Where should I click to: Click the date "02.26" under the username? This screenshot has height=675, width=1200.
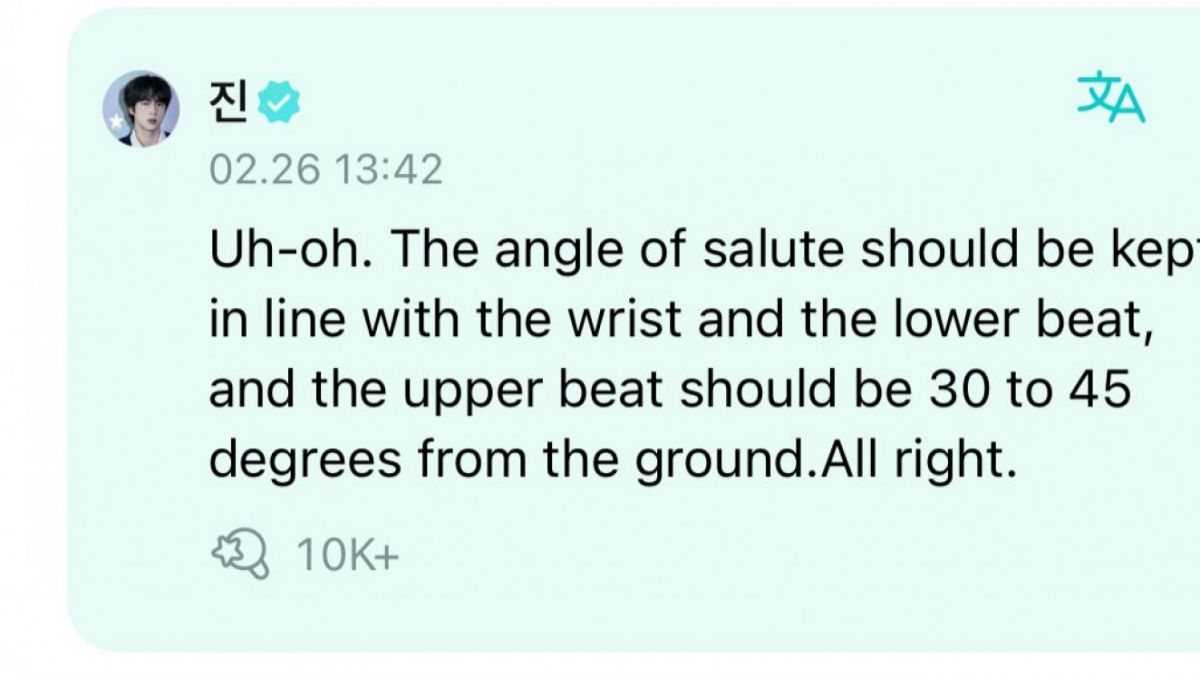coord(264,170)
